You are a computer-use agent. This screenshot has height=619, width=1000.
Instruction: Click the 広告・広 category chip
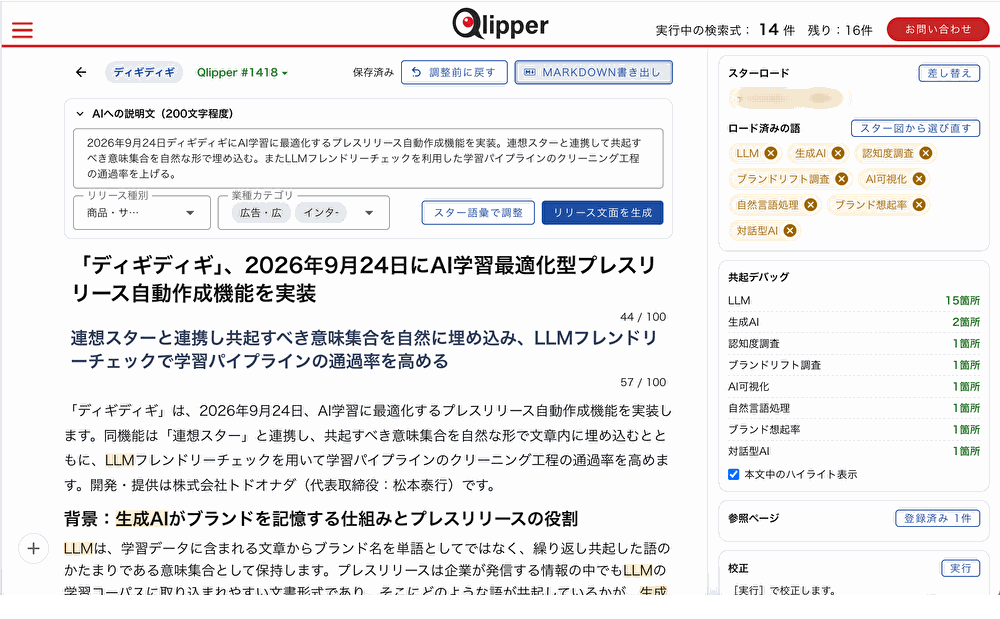tap(260, 213)
